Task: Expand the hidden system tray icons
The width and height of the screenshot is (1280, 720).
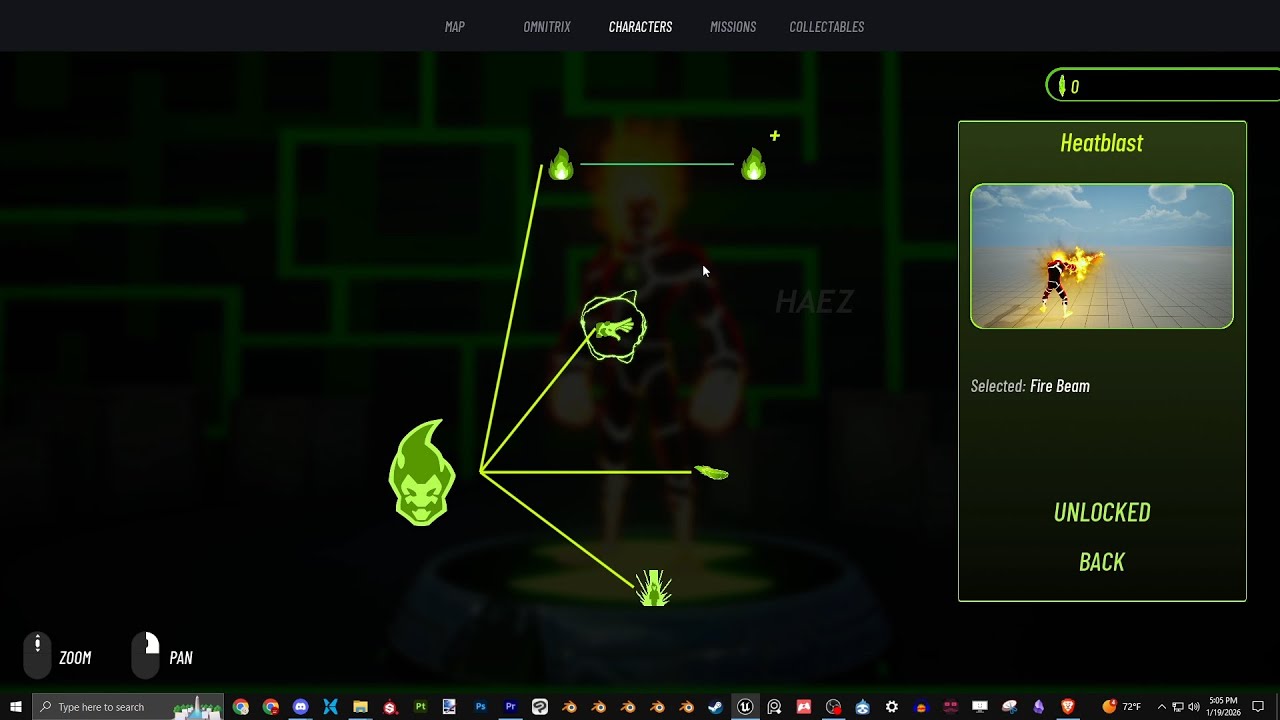Action: (x=1162, y=707)
